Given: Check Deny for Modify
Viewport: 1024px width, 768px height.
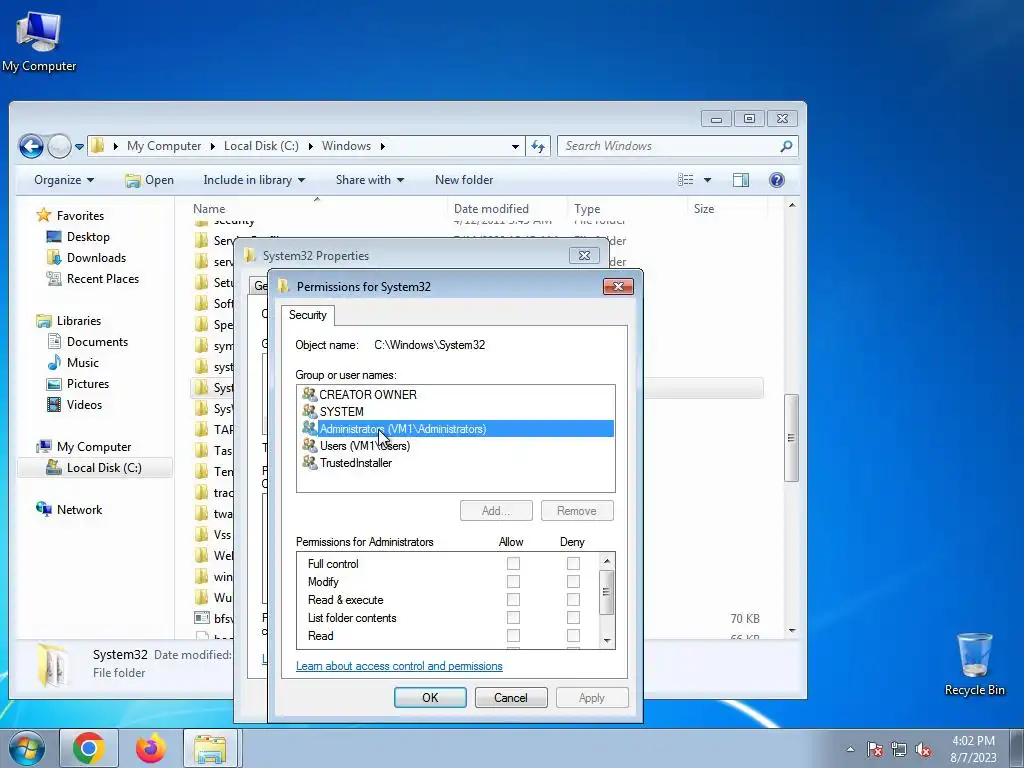Looking at the screenshot, I should tap(573, 581).
